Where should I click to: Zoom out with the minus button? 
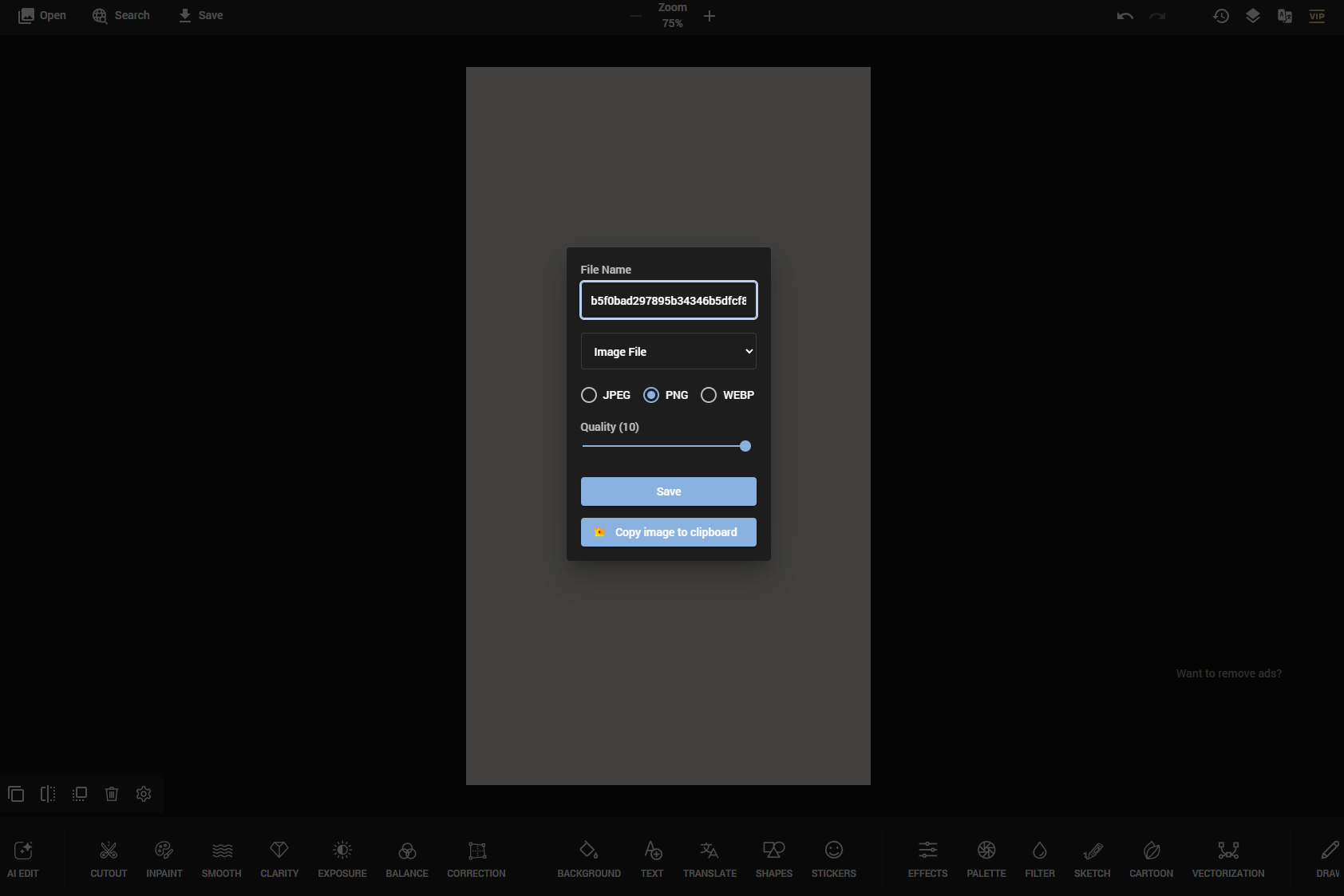(636, 16)
